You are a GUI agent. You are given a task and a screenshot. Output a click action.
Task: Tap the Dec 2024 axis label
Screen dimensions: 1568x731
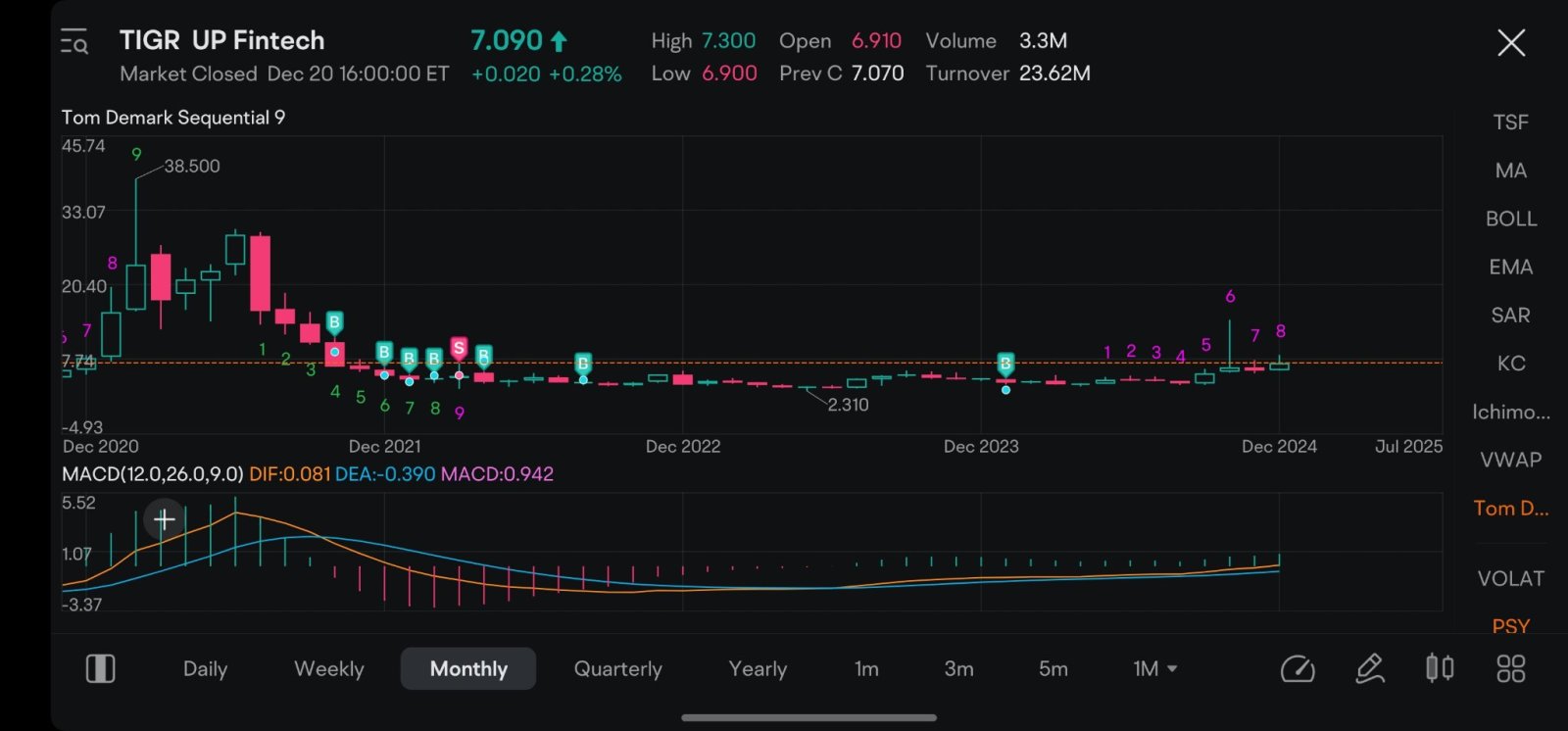tap(1279, 447)
